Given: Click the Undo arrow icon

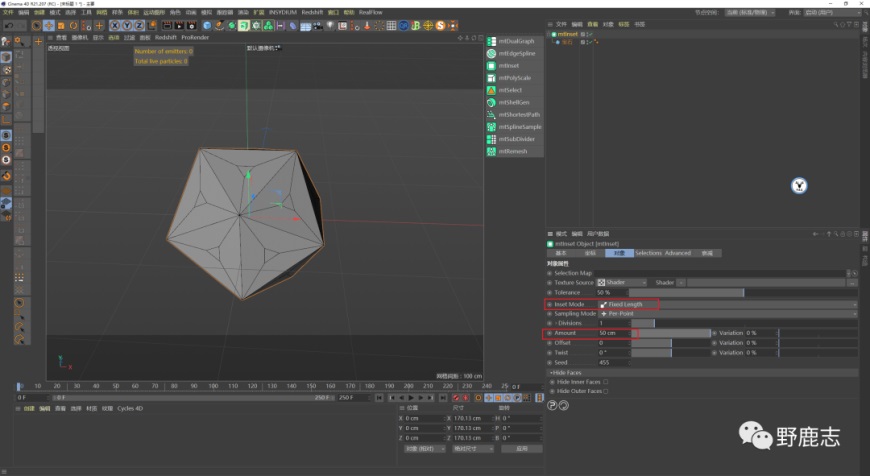Looking at the screenshot, I should coord(9,26).
